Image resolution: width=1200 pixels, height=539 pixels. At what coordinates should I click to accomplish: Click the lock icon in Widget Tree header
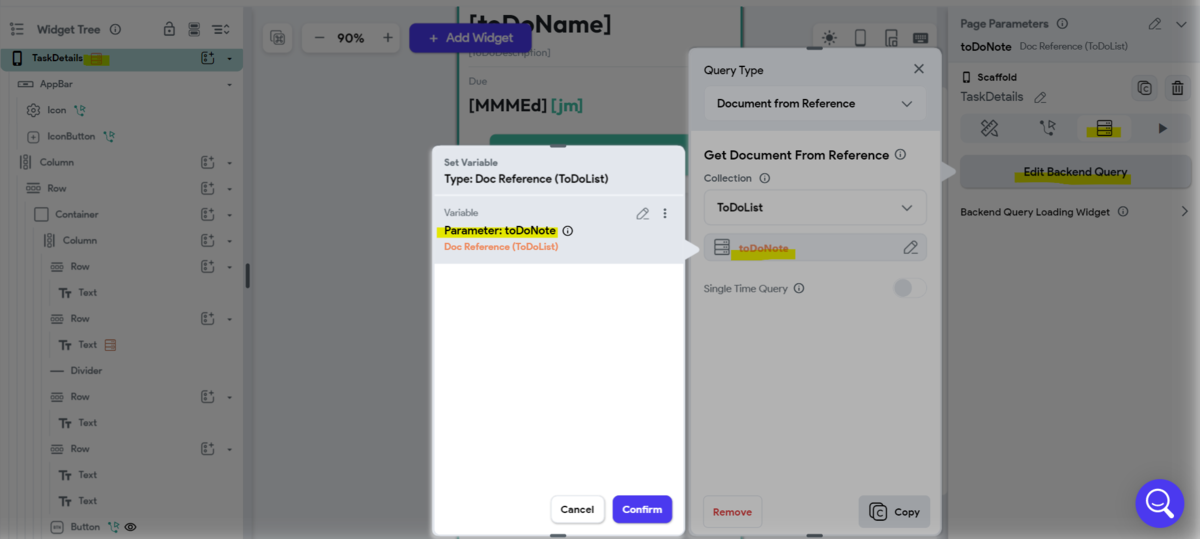[169, 29]
